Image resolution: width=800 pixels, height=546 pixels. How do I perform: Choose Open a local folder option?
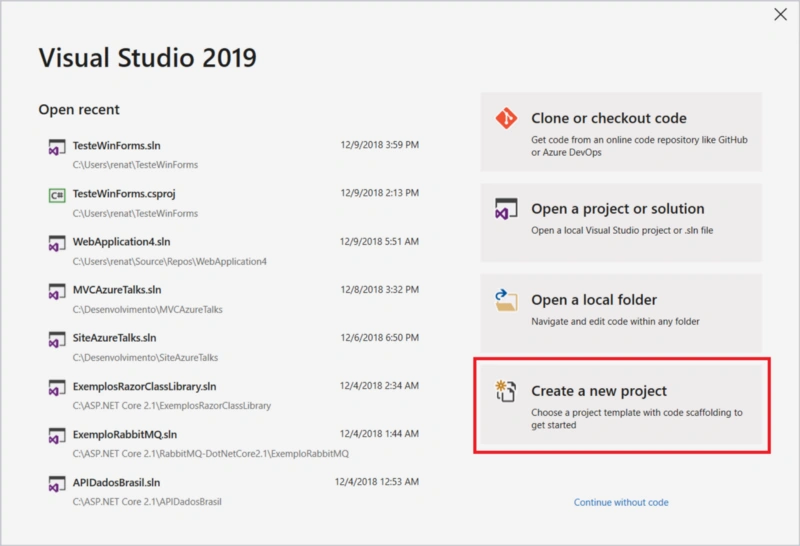click(x=621, y=313)
